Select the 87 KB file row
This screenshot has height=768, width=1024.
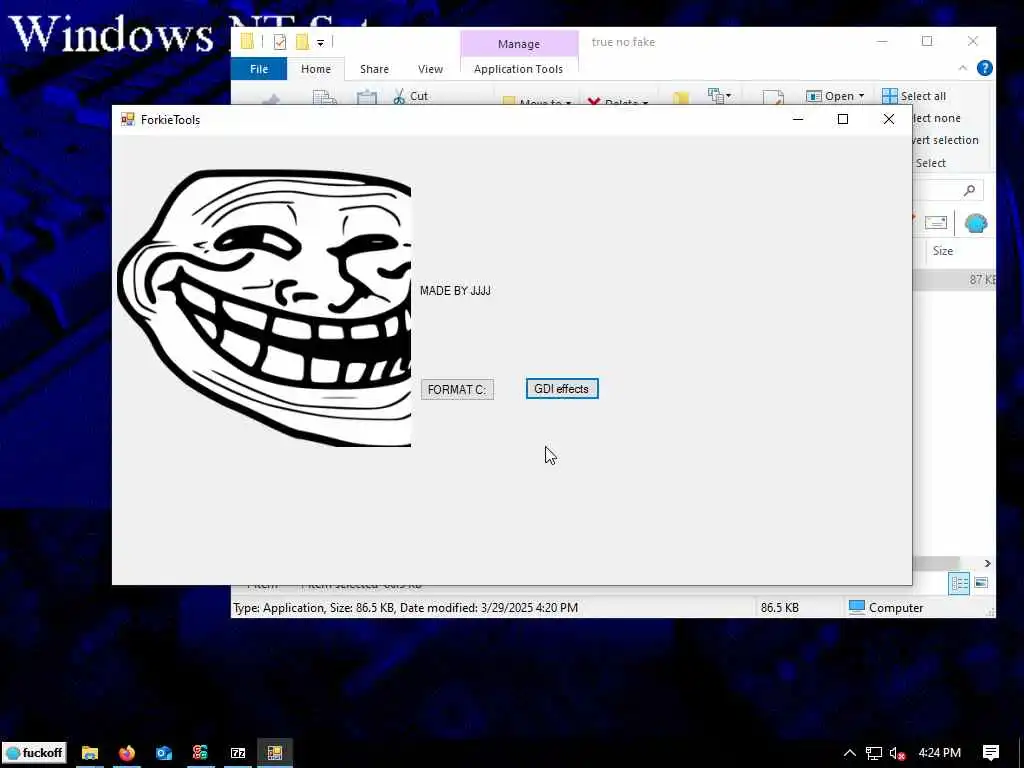coord(954,280)
